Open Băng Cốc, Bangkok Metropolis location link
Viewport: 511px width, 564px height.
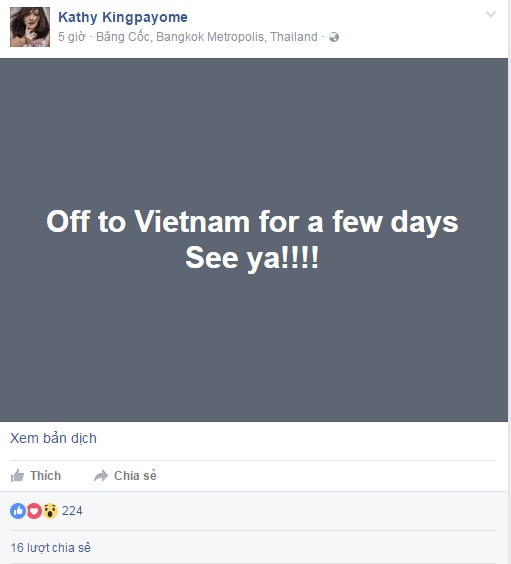tap(207, 37)
